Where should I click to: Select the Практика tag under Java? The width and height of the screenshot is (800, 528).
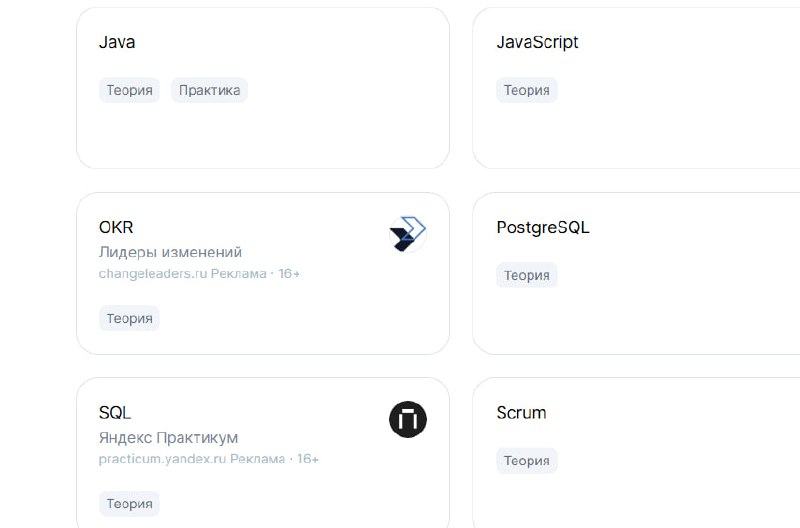pos(209,90)
